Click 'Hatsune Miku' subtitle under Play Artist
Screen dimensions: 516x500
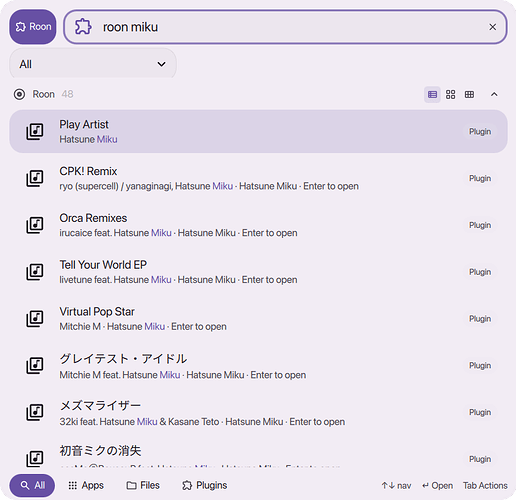(88, 139)
